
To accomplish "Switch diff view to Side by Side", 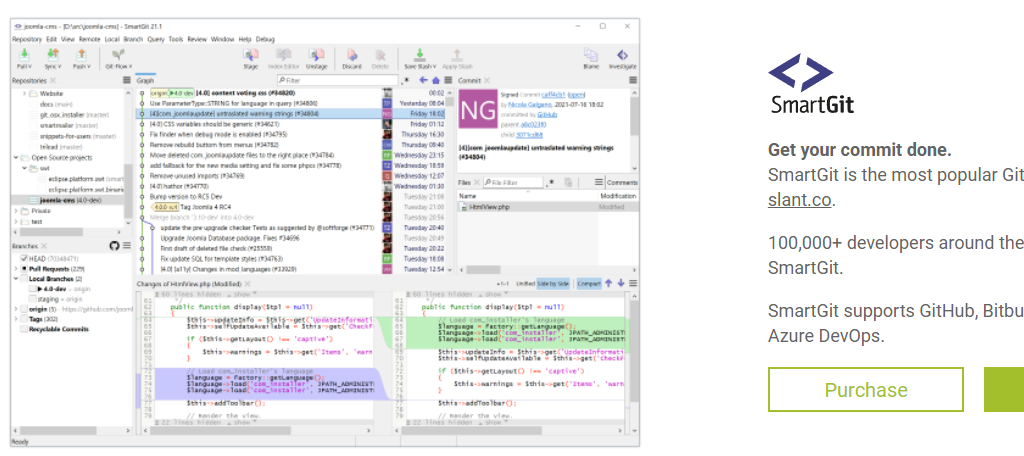I will click(x=553, y=284).
